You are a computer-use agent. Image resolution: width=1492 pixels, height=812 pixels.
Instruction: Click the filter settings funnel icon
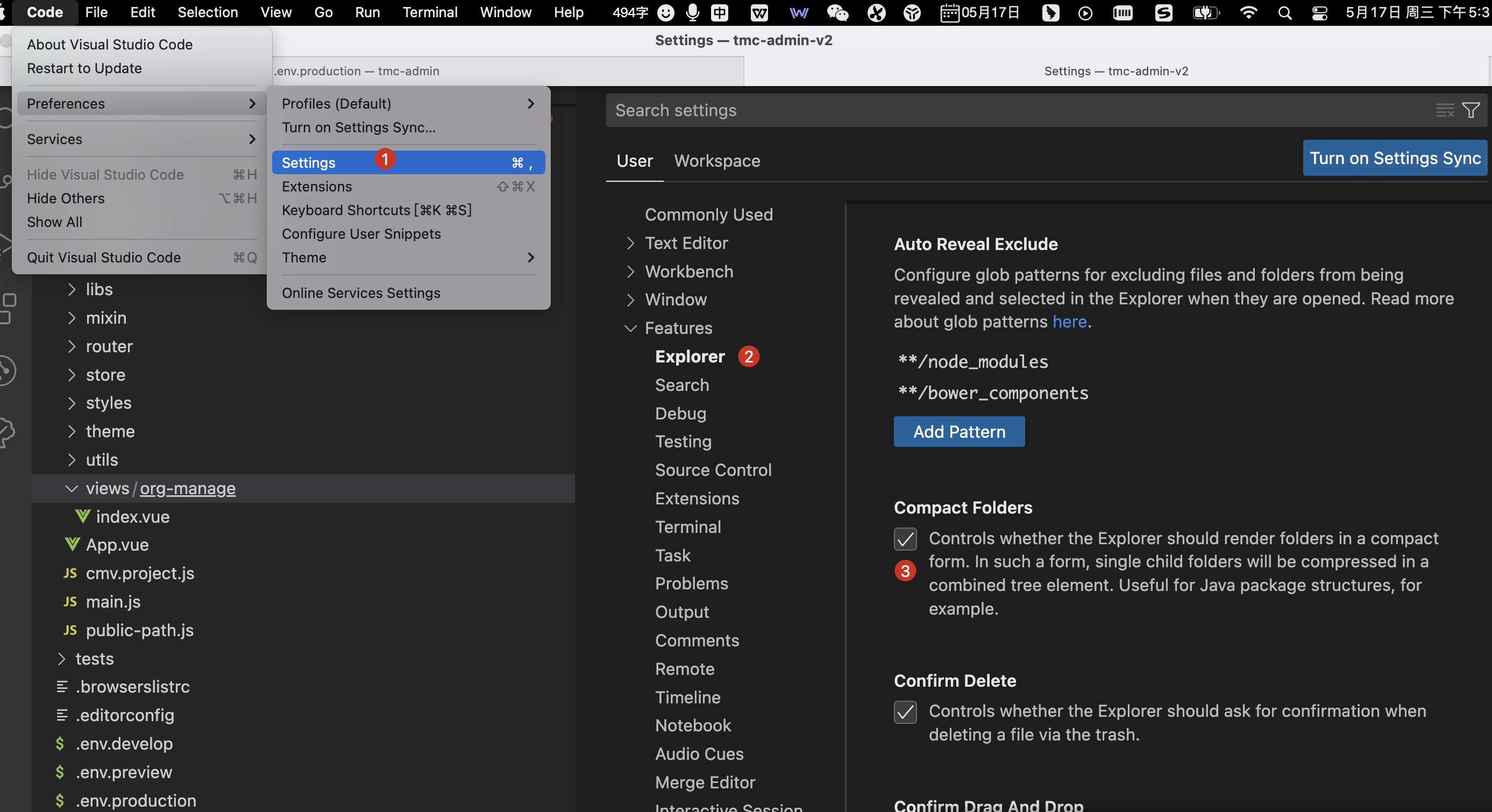pyautogui.click(x=1470, y=110)
